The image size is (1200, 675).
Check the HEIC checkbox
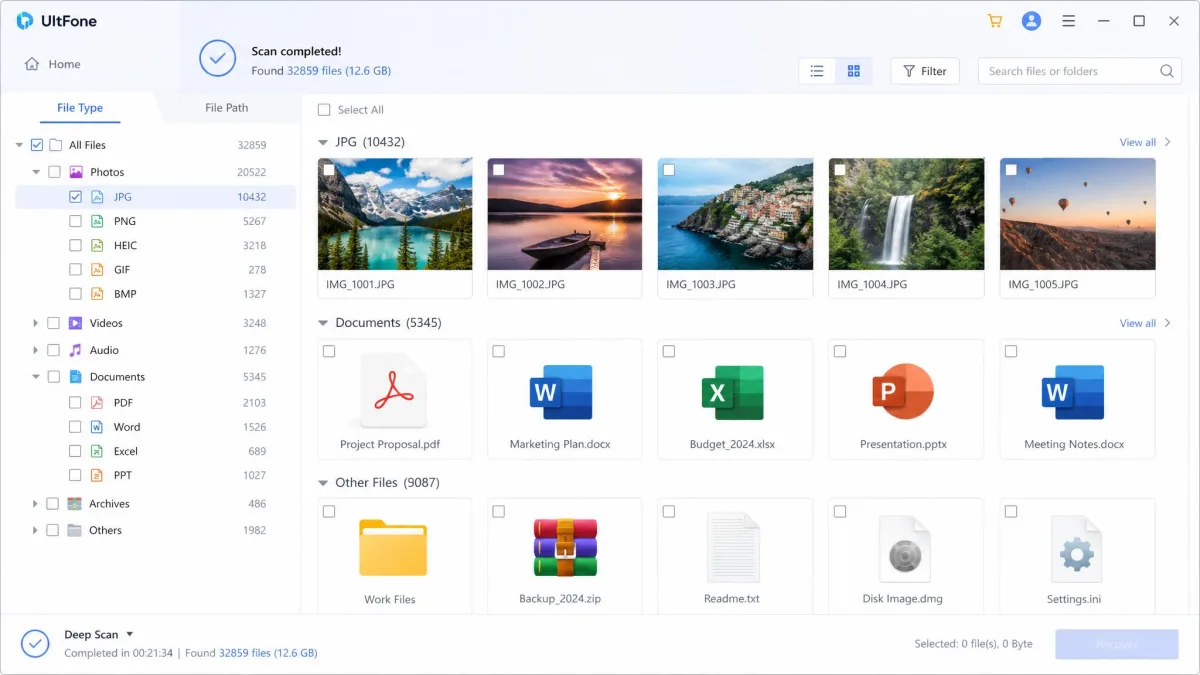75,245
